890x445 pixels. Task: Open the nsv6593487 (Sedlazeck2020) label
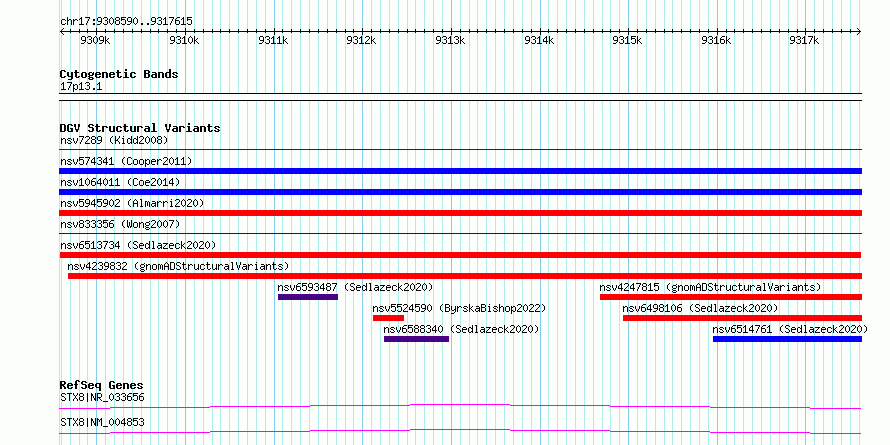[355, 287]
